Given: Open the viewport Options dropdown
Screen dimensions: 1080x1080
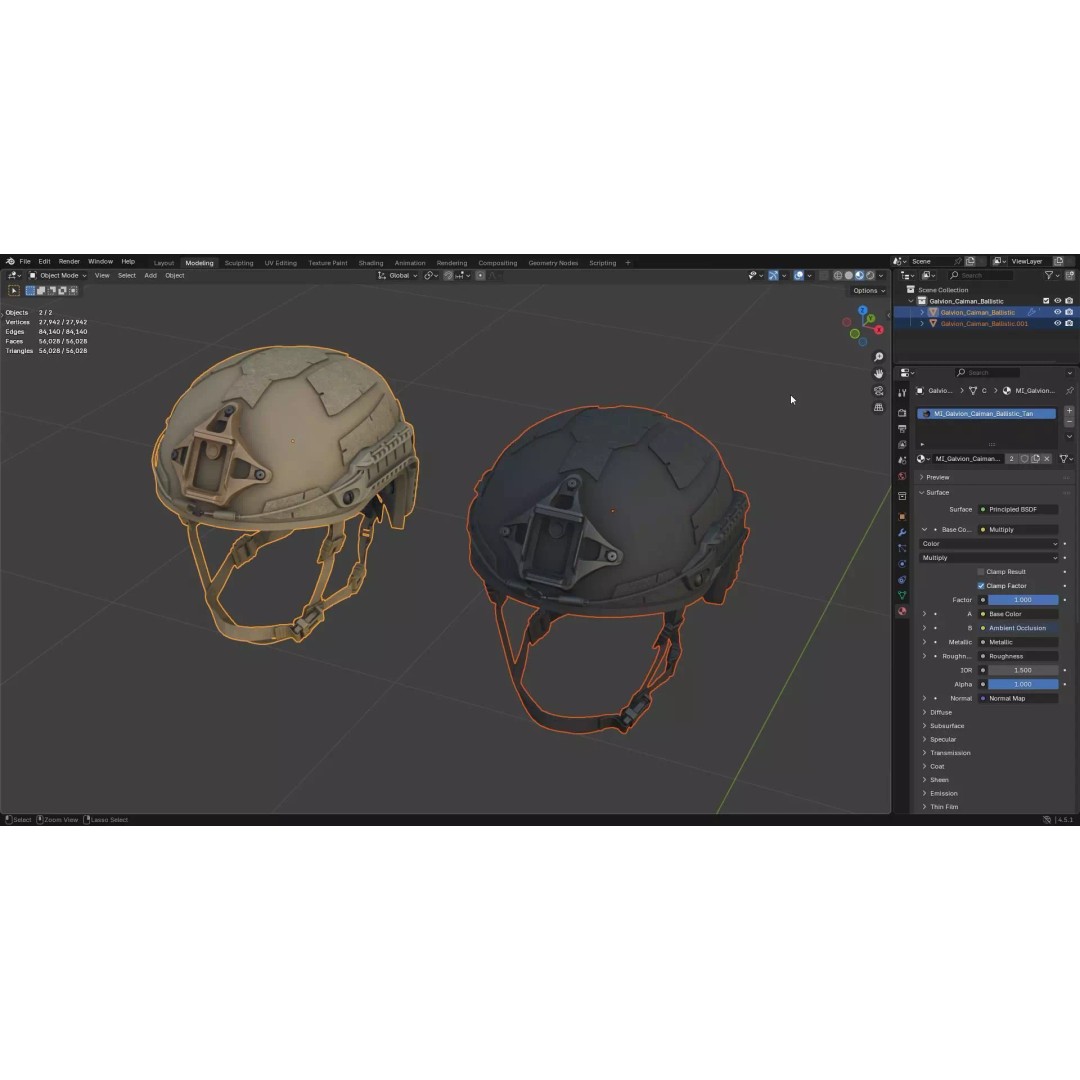Looking at the screenshot, I should coord(869,291).
